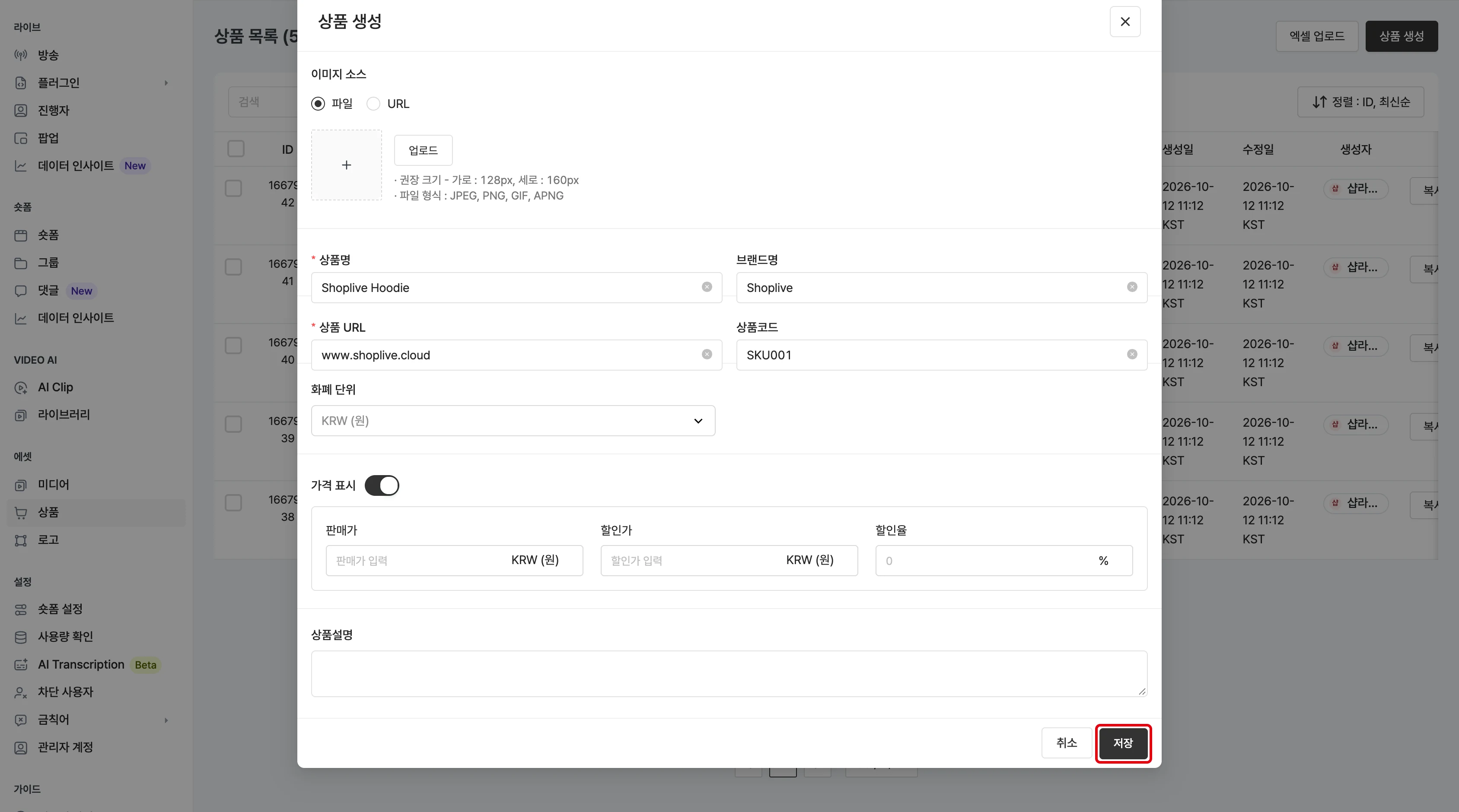Click the 관리자 계정 account icon
The image size is (1459, 812).
pos(21,748)
